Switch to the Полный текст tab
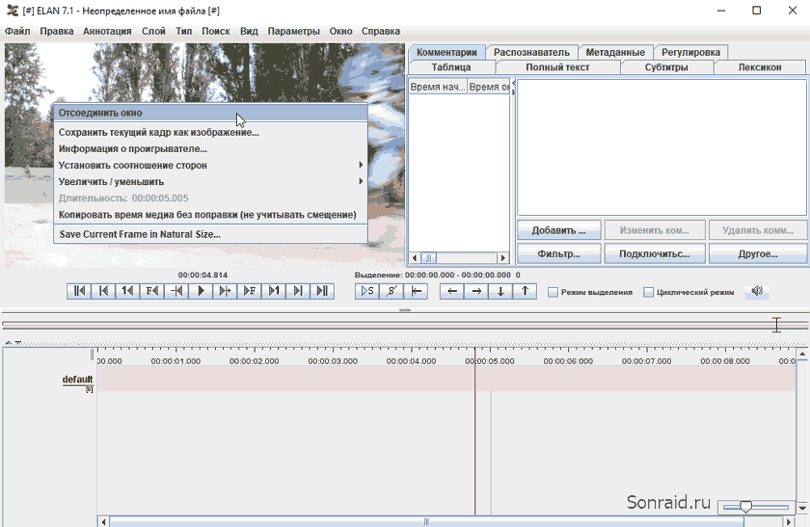The image size is (810, 527). (557, 67)
